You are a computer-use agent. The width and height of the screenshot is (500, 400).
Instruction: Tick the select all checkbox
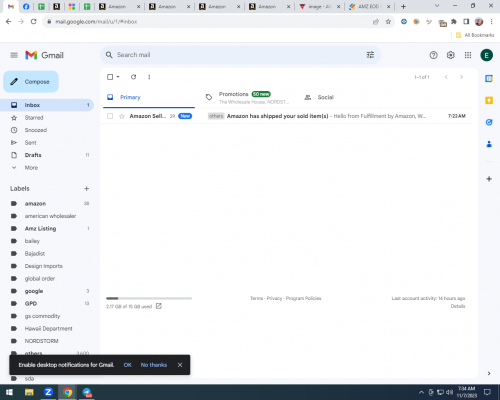tap(110, 77)
